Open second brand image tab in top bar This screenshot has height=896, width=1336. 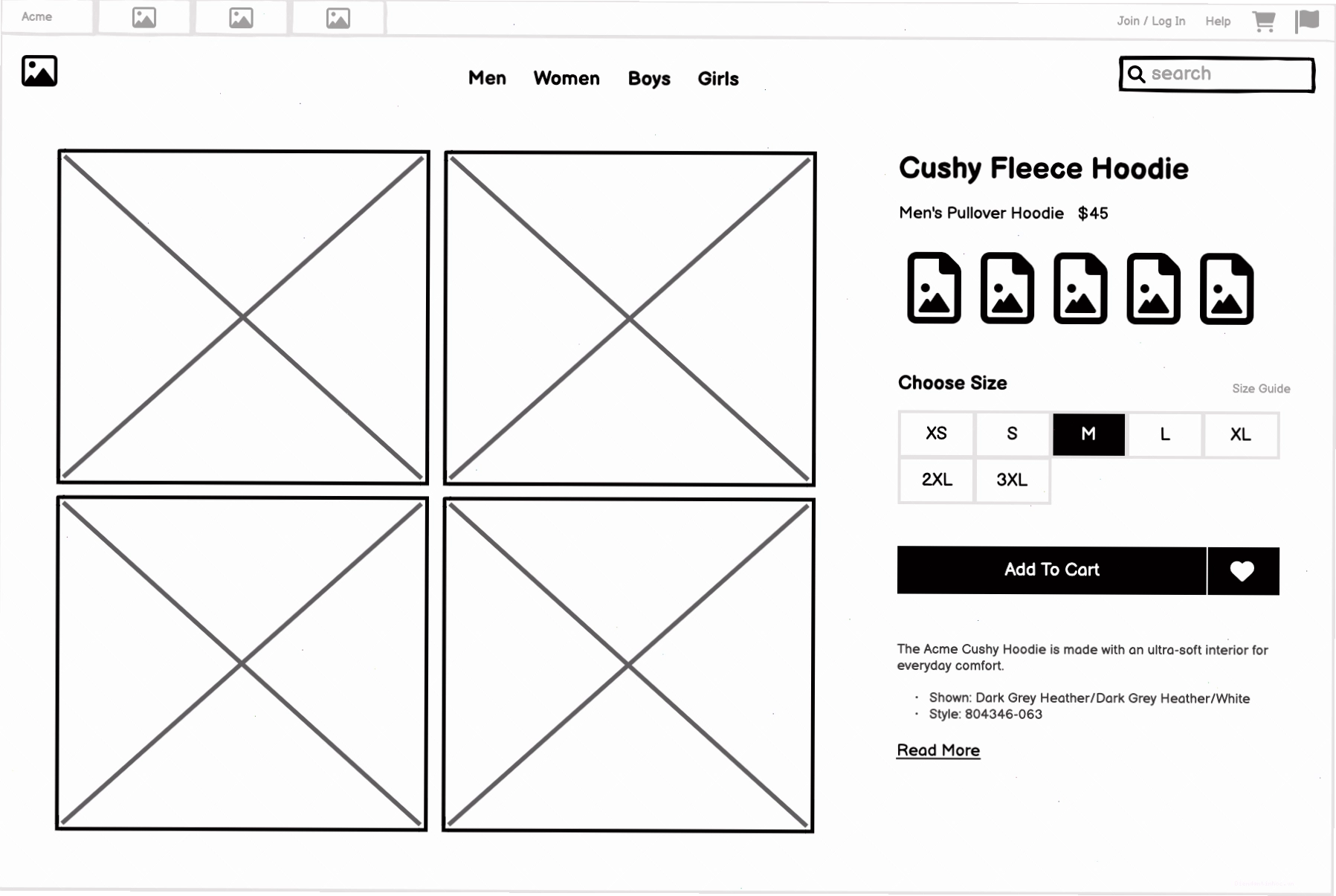(241, 18)
